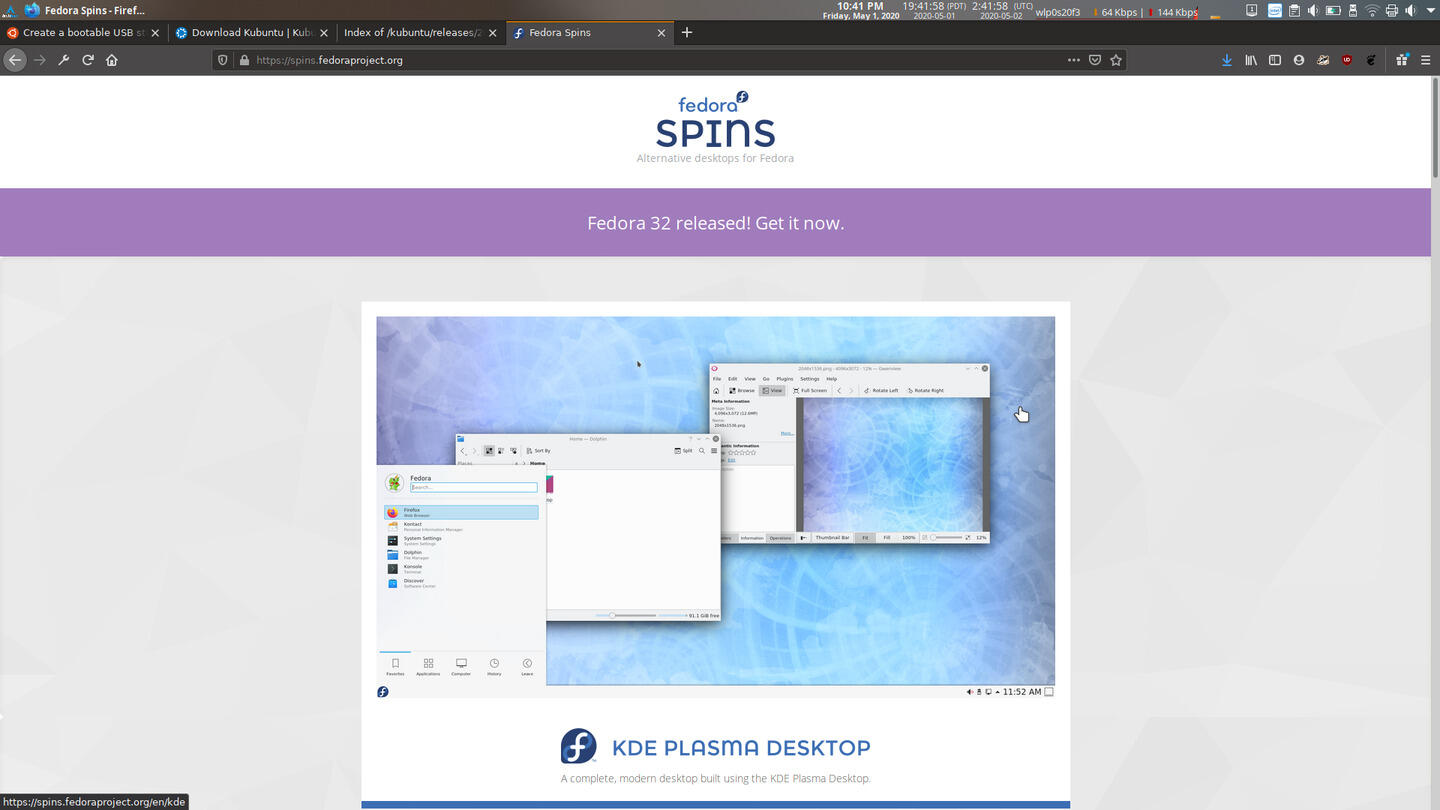Select the Fedora Spins tab

pyautogui.click(x=590, y=32)
